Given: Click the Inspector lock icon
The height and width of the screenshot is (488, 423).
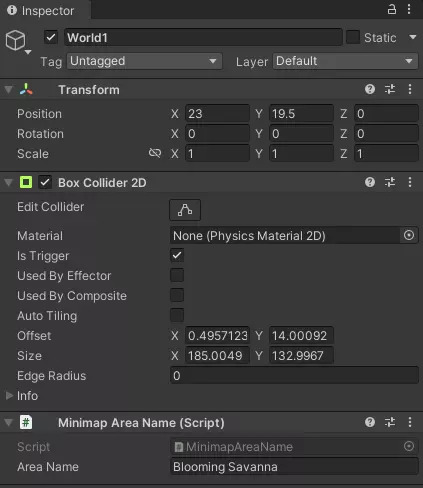Looking at the screenshot, I should (392, 9).
